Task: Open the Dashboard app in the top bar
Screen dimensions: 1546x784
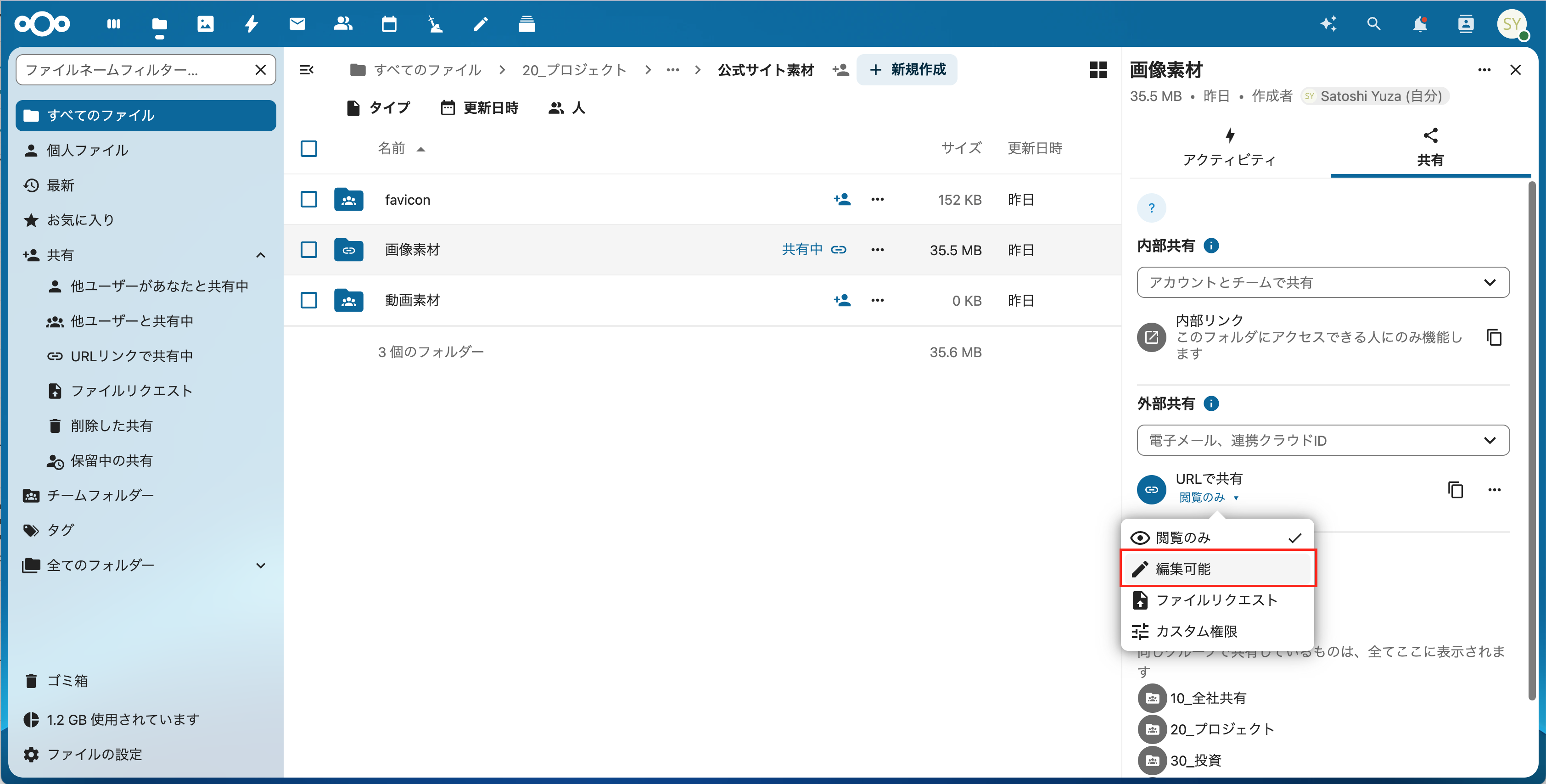Action: [113, 24]
